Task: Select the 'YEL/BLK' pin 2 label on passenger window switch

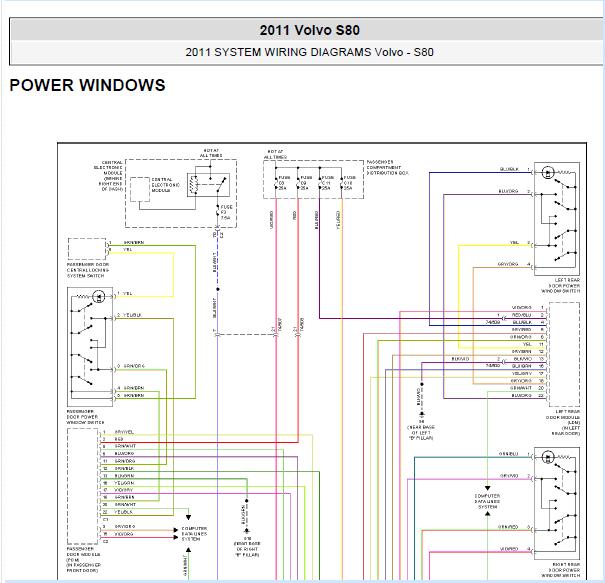Action: pyautogui.click(x=132, y=315)
